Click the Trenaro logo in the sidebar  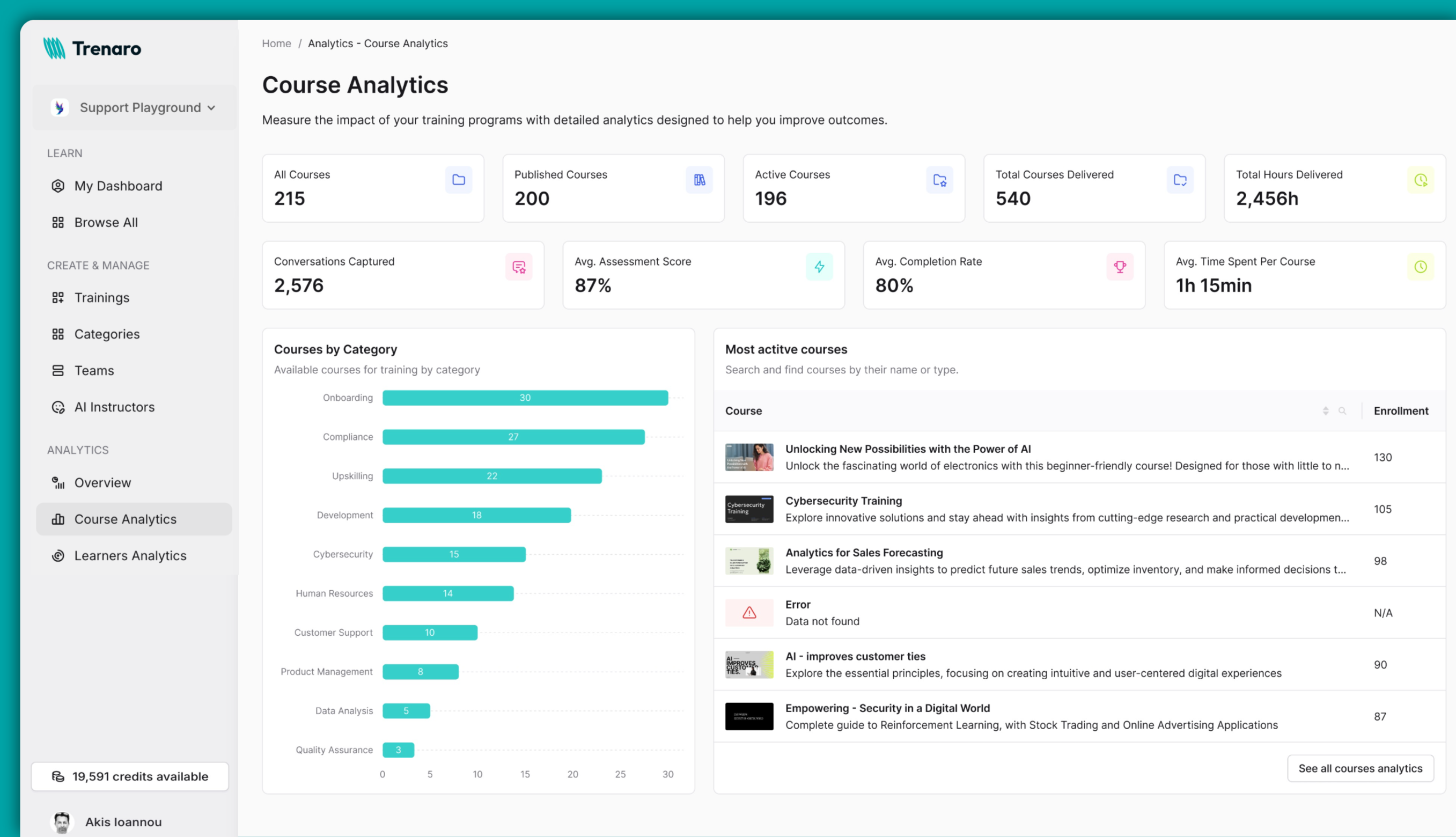pyautogui.click(x=92, y=48)
